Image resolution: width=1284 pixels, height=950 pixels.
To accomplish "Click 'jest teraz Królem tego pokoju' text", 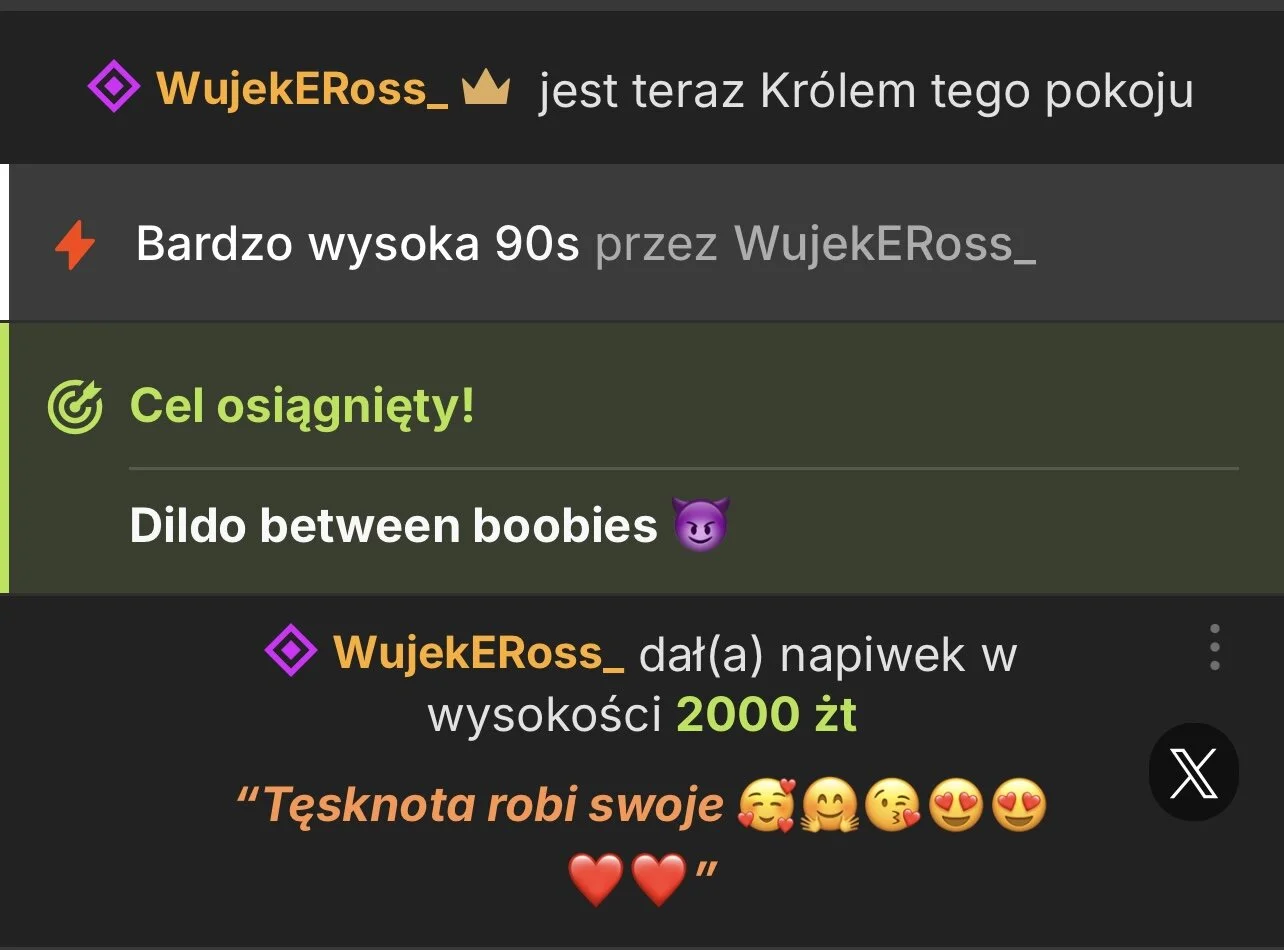I will pyautogui.click(x=866, y=92).
